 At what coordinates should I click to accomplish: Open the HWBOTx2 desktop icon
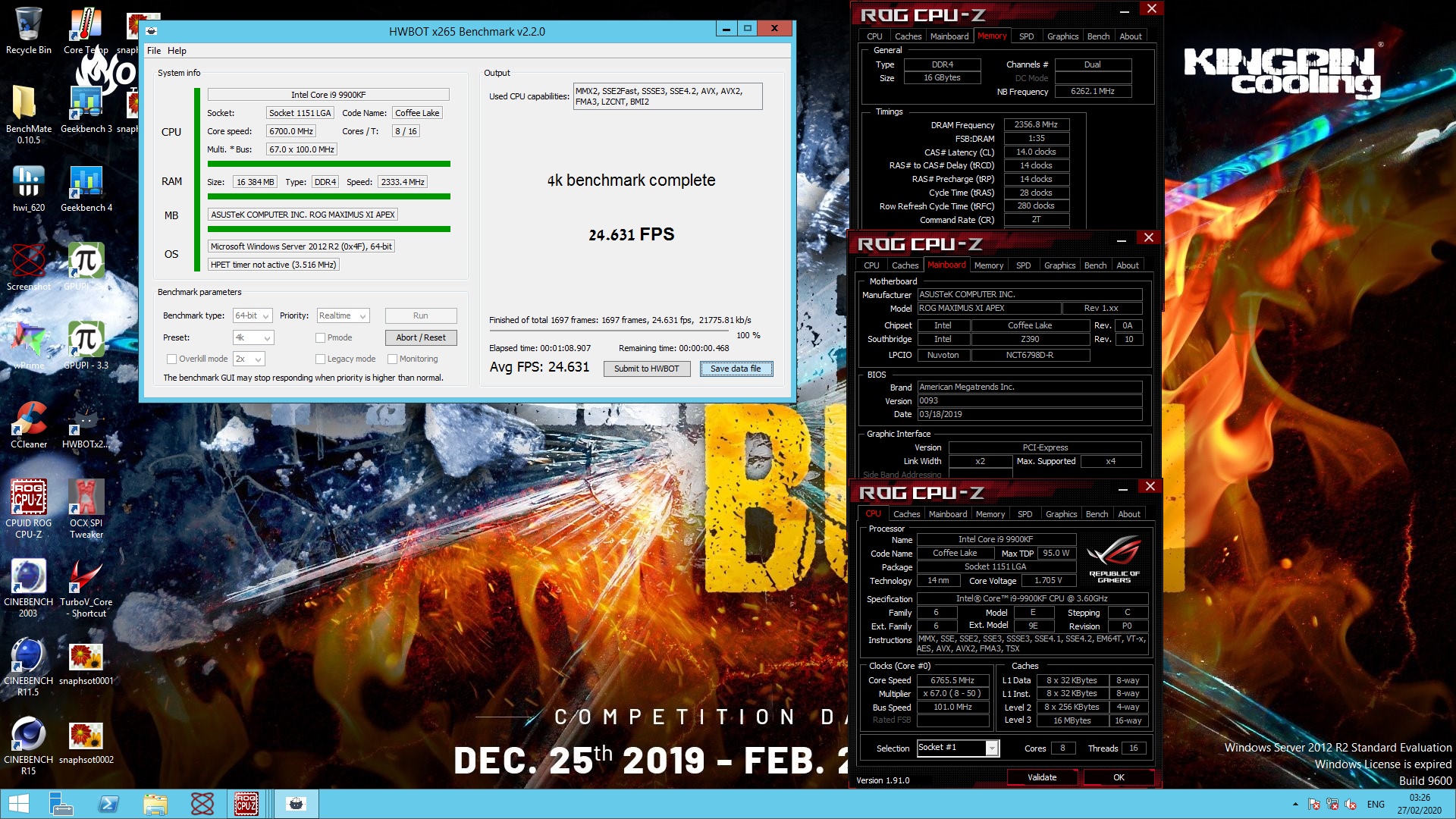pos(86,425)
